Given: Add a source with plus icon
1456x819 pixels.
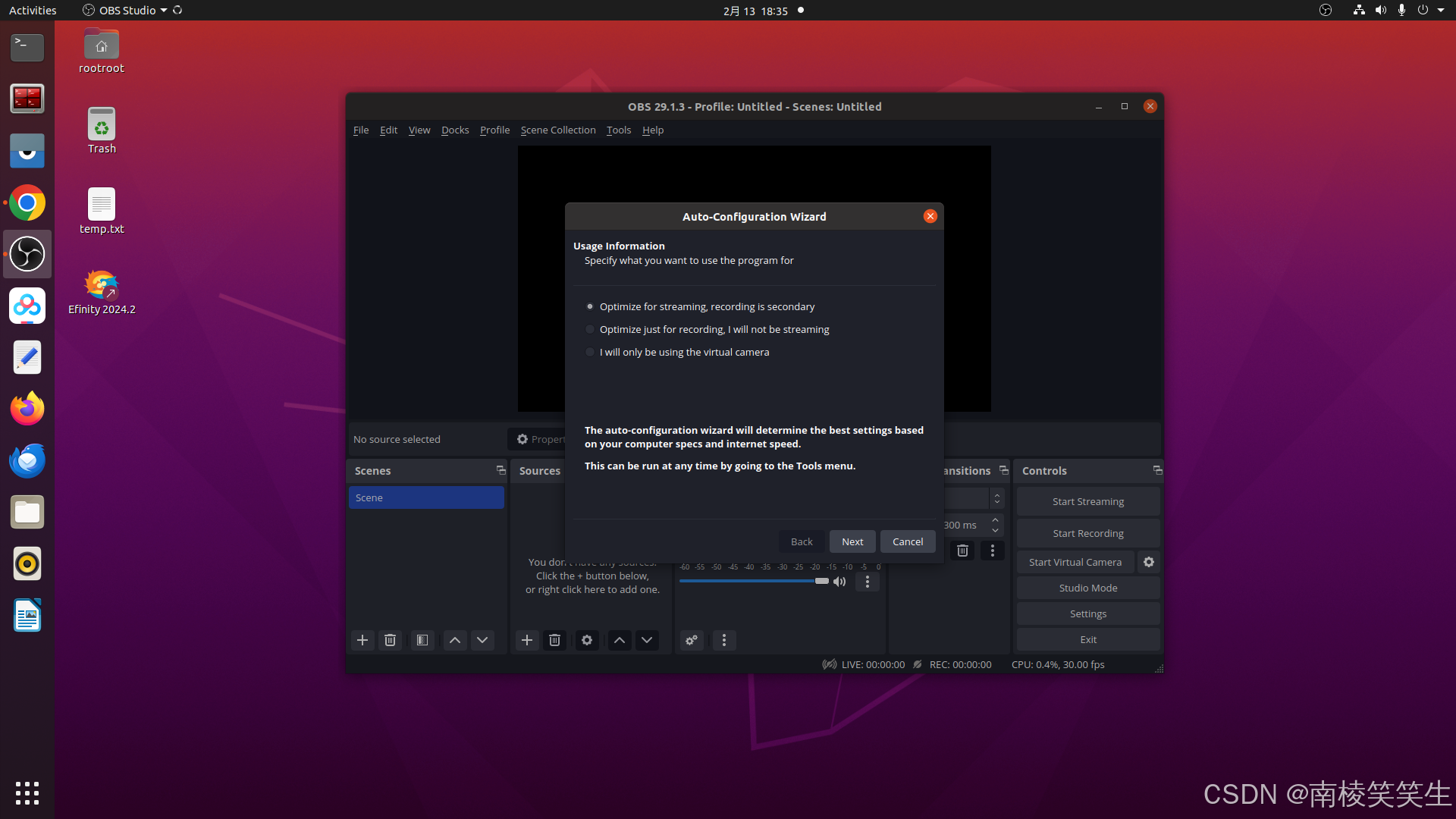Looking at the screenshot, I should [527, 640].
